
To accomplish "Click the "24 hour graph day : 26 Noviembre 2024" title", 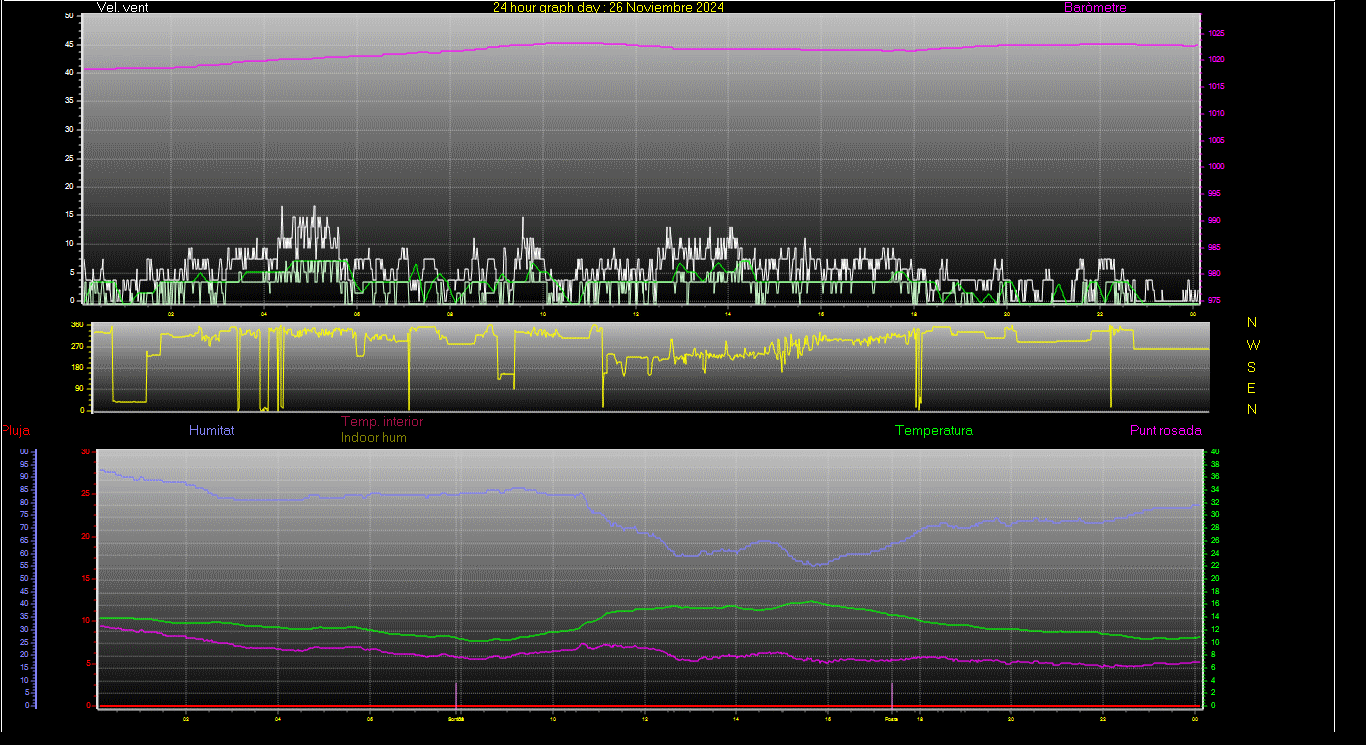I will (608, 7).
